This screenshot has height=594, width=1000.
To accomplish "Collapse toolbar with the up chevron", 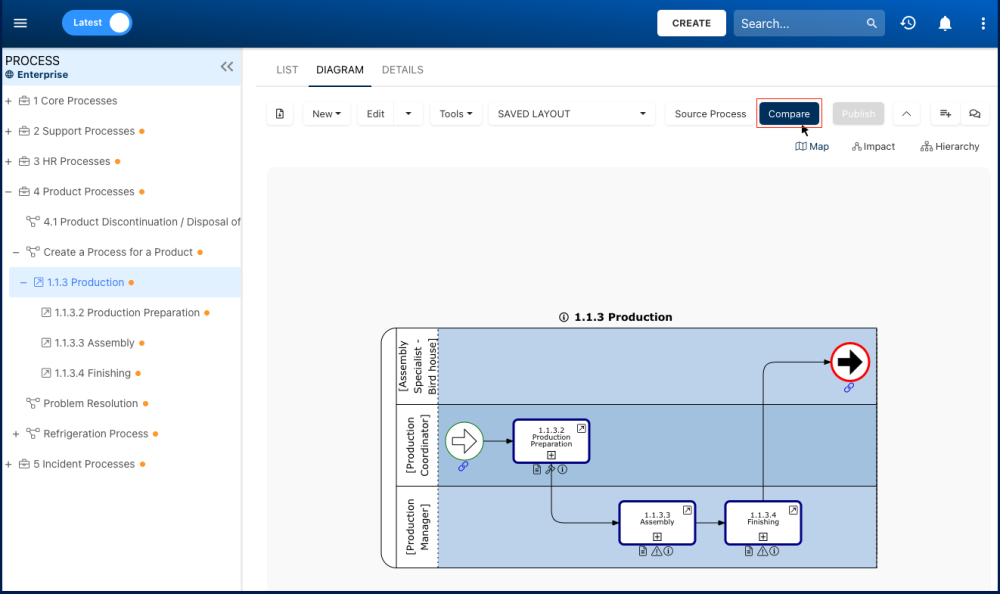I will point(906,114).
